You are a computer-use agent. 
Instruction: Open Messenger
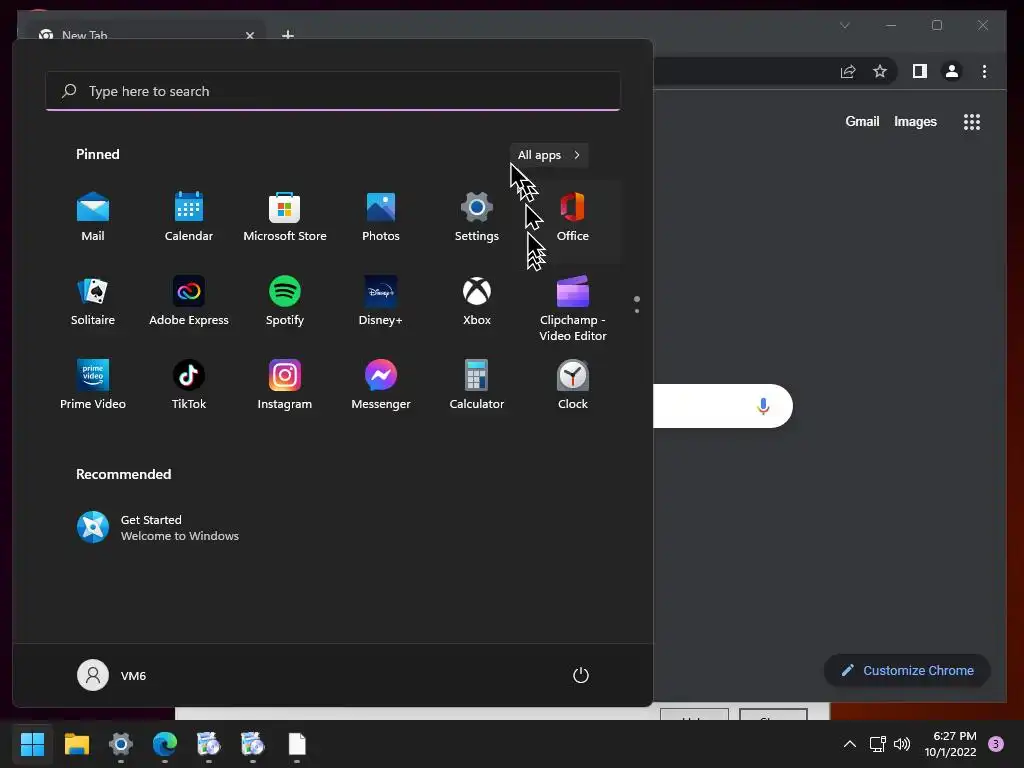coord(381,385)
